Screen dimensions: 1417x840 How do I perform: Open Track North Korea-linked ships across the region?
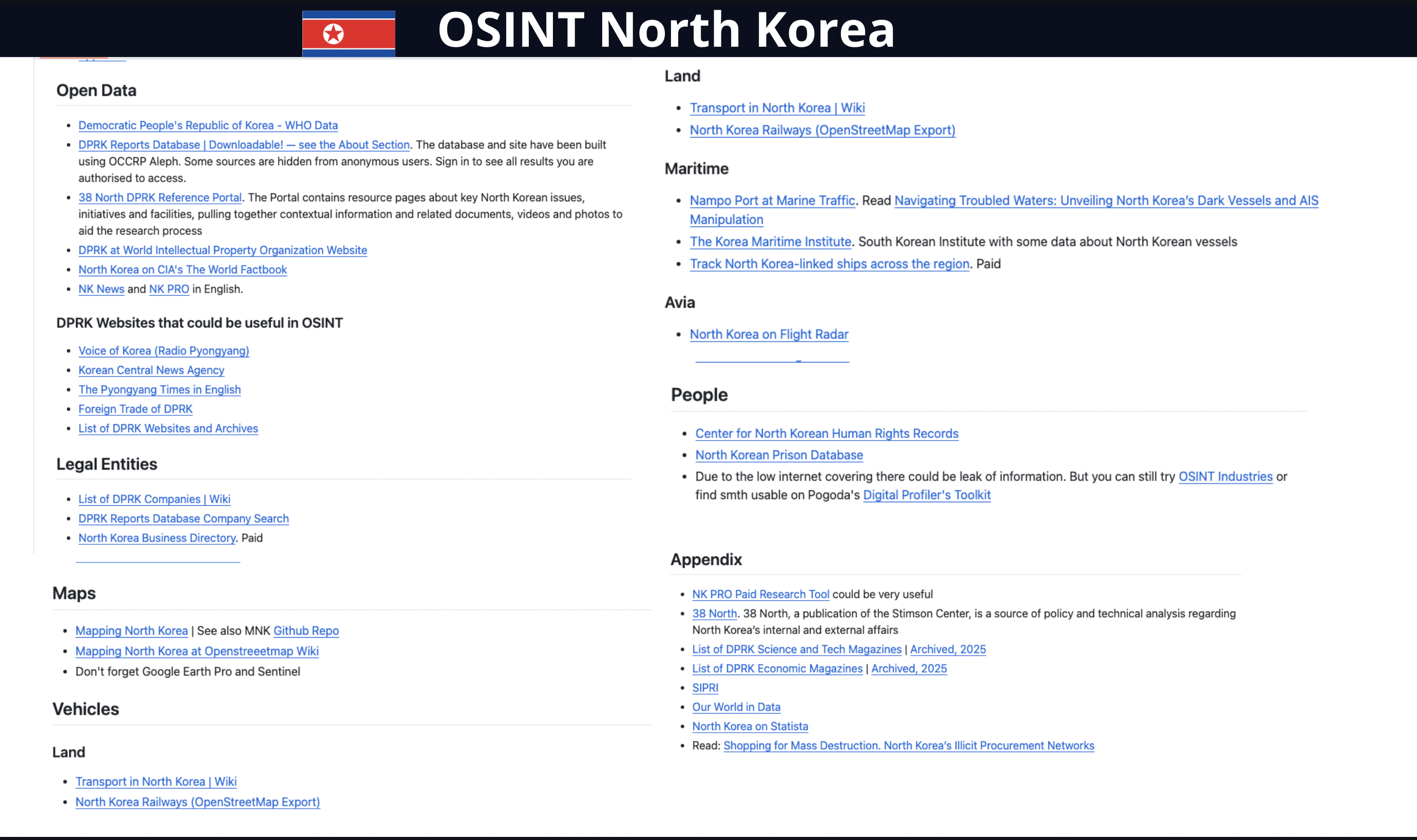click(x=829, y=263)
